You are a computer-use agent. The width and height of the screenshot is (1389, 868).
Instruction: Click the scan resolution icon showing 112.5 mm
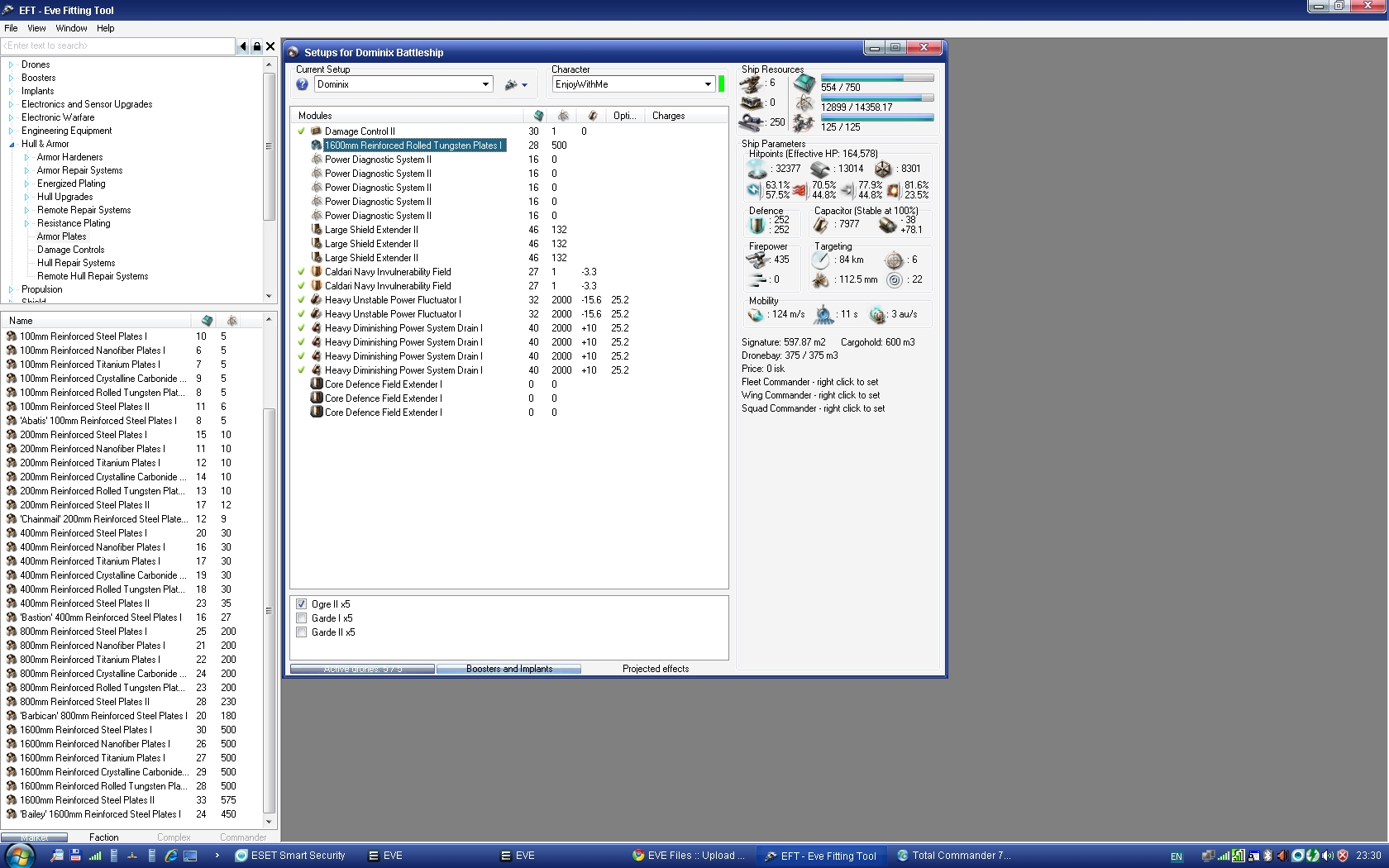[820, 280]
